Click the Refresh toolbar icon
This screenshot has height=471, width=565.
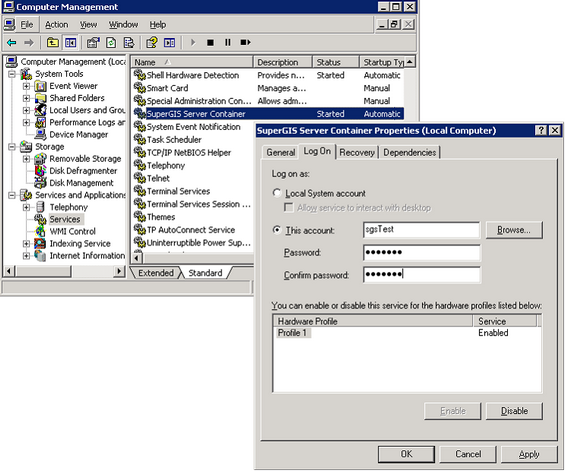point(111,43)
